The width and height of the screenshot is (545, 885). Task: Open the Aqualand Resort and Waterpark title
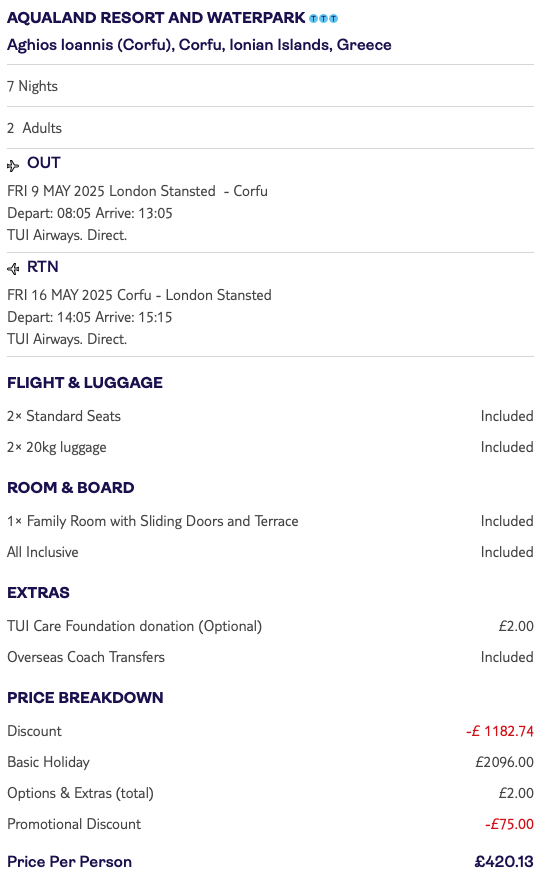156,18
